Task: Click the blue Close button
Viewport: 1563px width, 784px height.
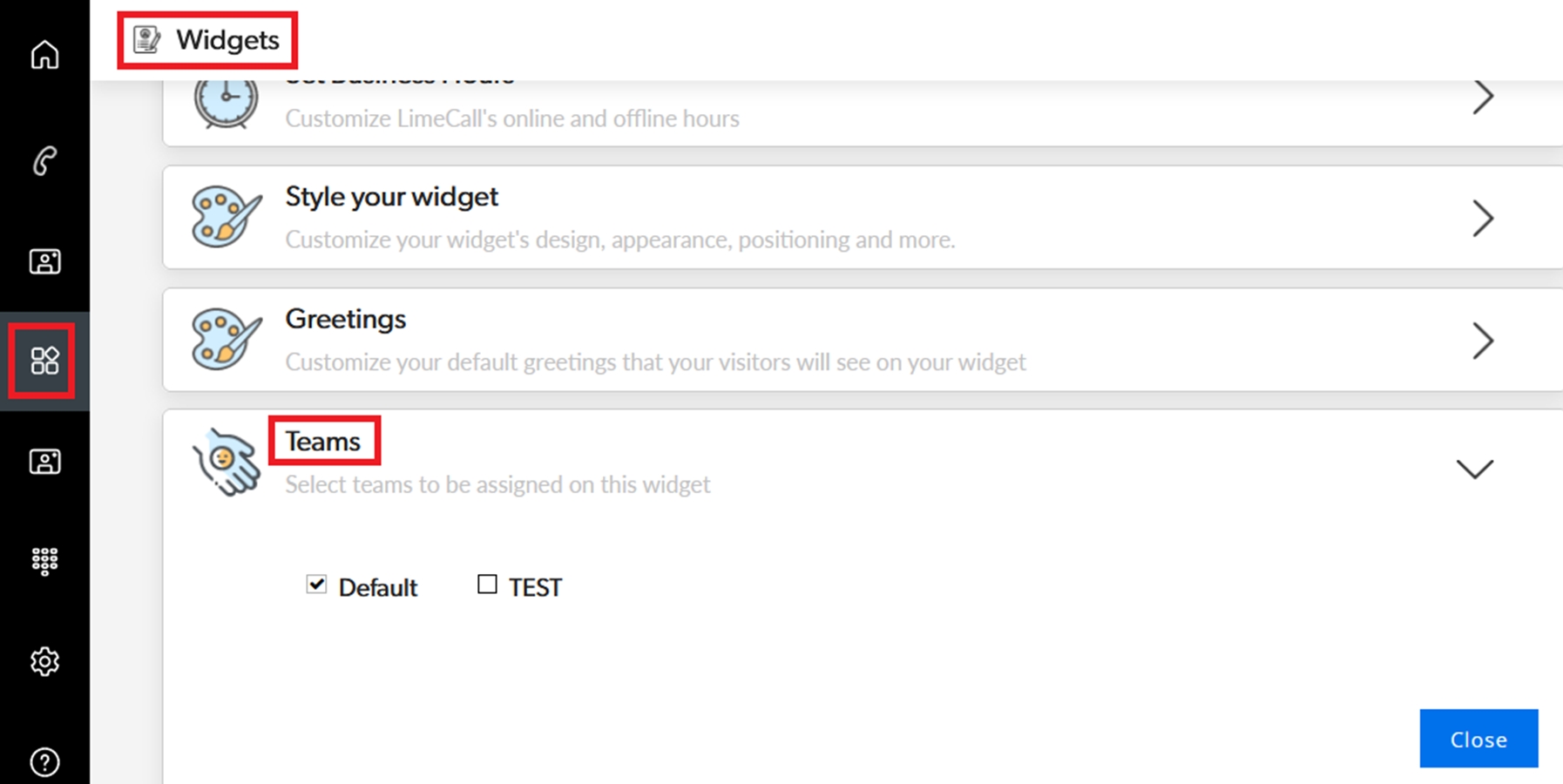Action: [x=1478, y=739]
